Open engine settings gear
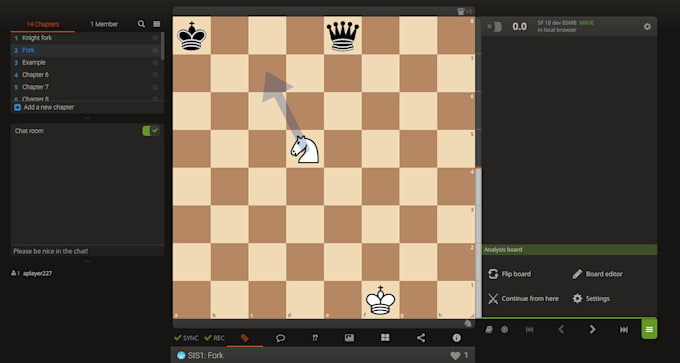 tap(647, 27)
